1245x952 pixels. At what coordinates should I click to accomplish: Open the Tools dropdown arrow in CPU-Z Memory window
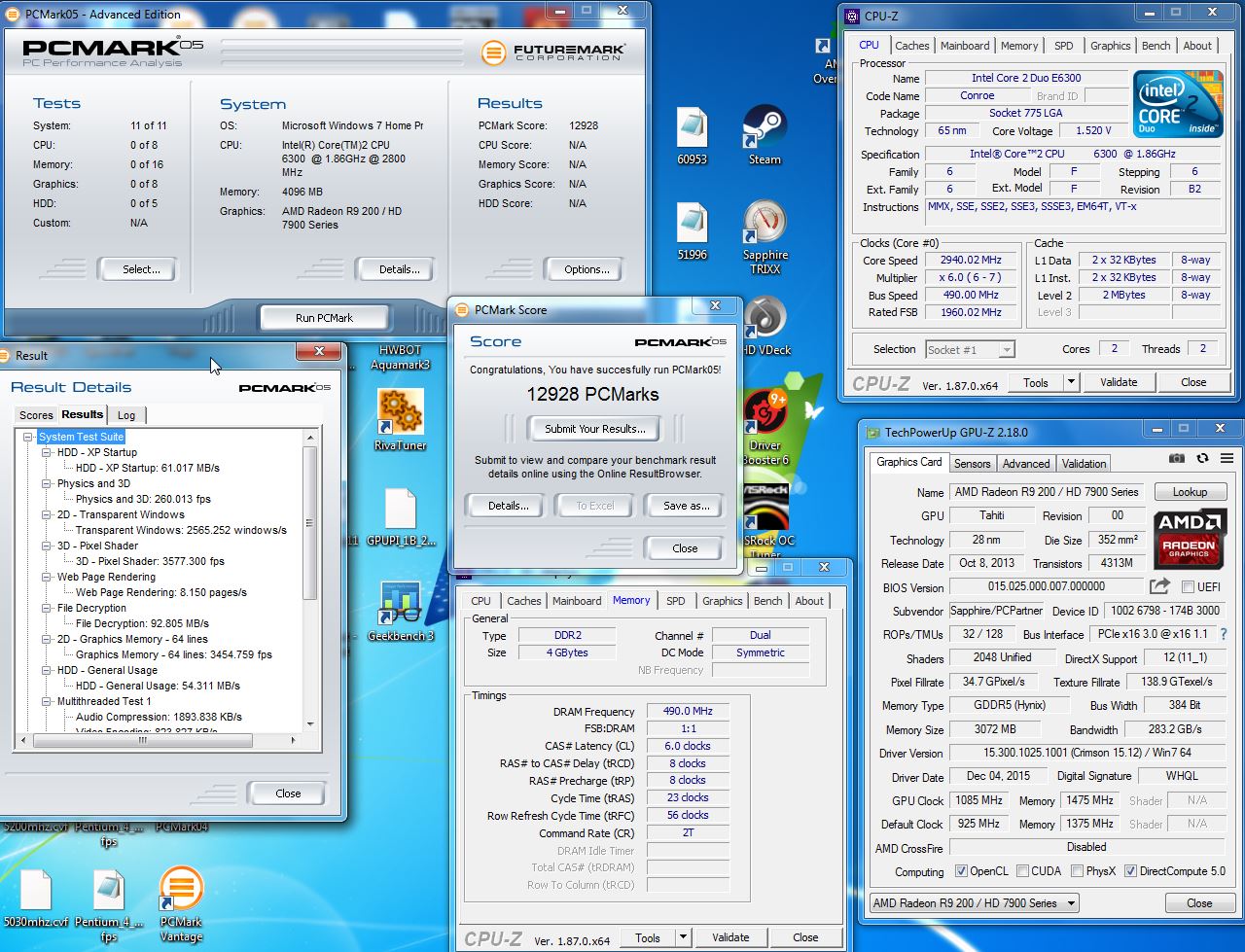pyautogui.click(x=683, y=937)
